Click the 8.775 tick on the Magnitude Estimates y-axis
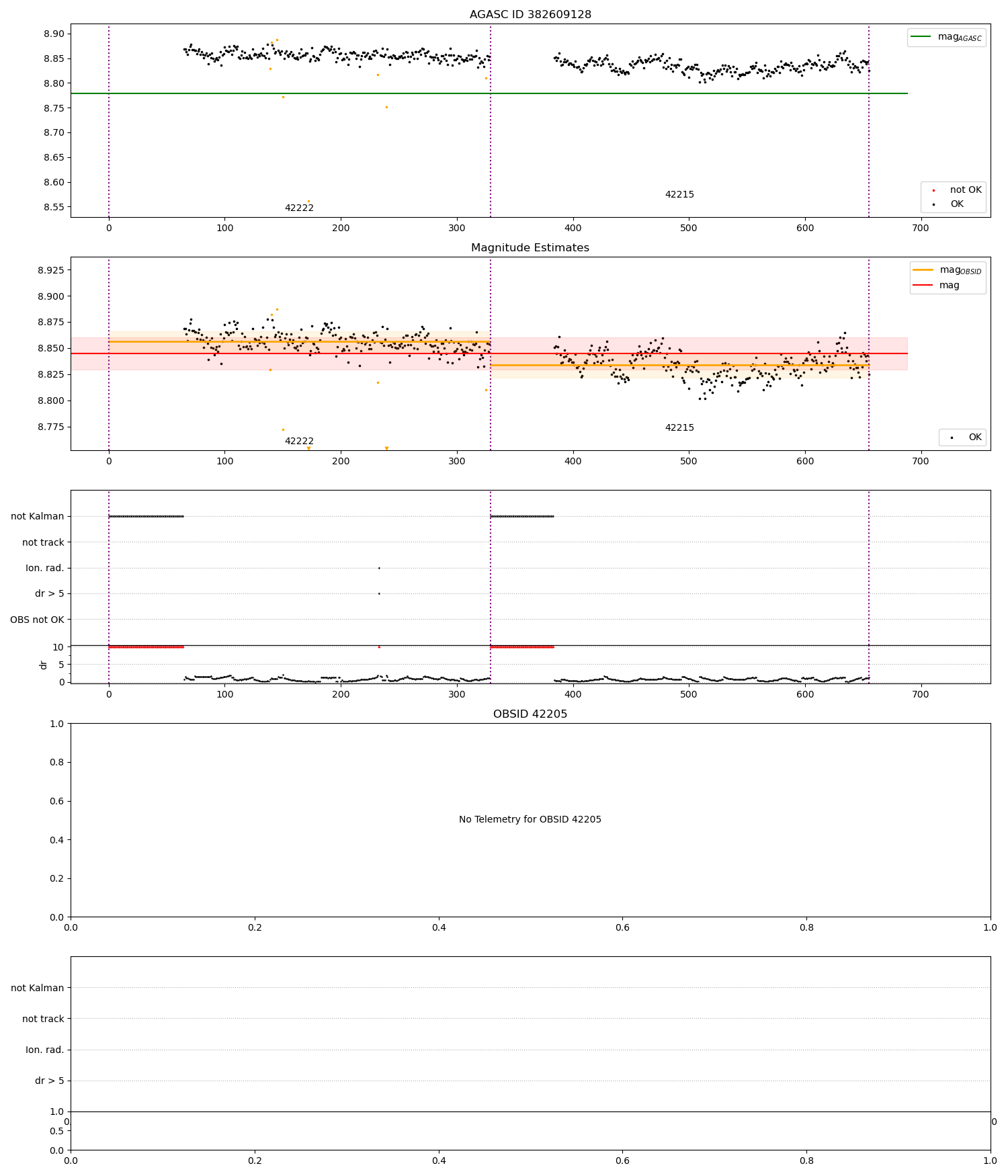The image size is (1008, 1176). 51,427
